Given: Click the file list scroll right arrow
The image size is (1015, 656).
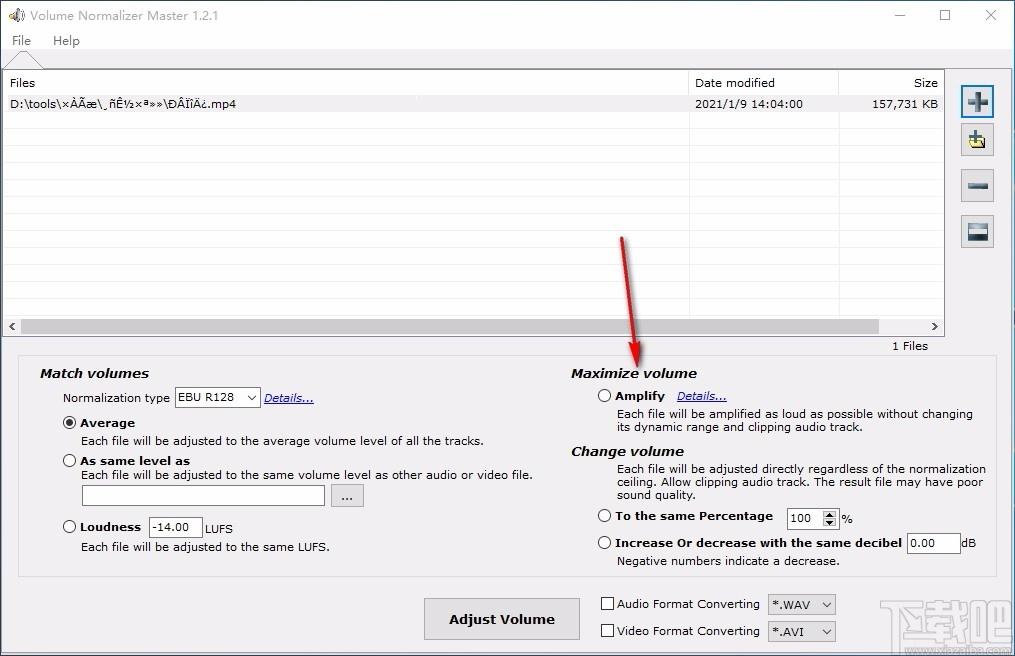Looking at the screenshot, I should [x=935, y=326].
